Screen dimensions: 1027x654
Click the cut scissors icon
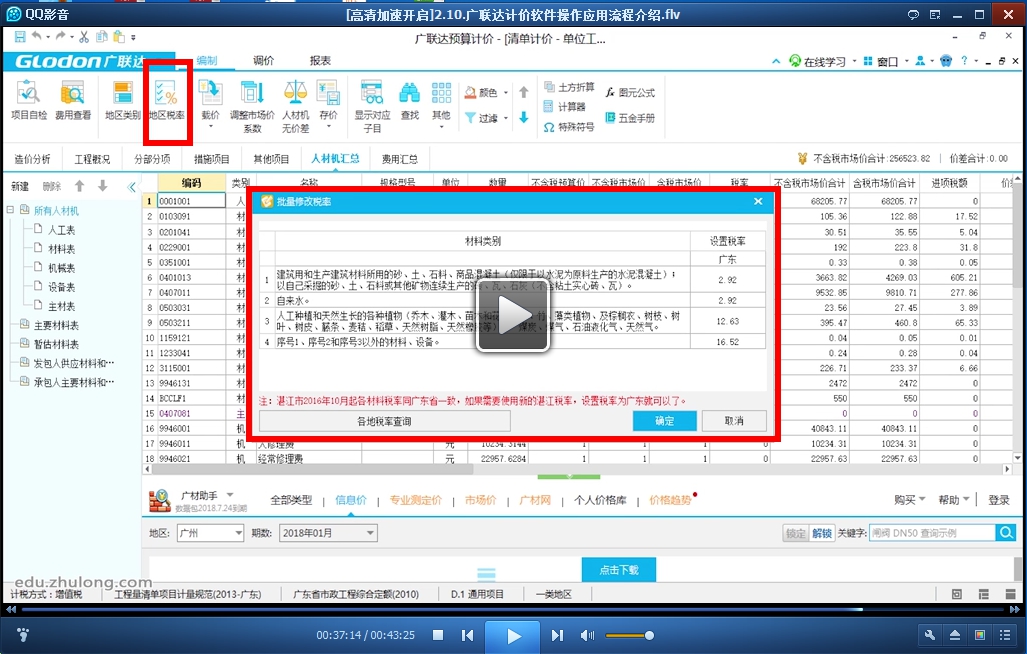click(84, 37)
